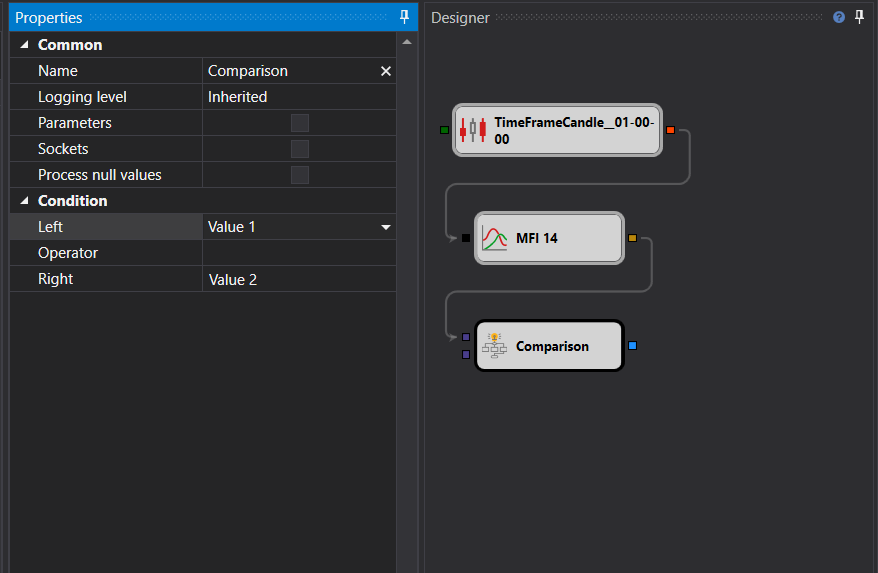Open the Designer help icon
Image resolution: width=878 pixels, height=573 pixels.
[839, 17]
